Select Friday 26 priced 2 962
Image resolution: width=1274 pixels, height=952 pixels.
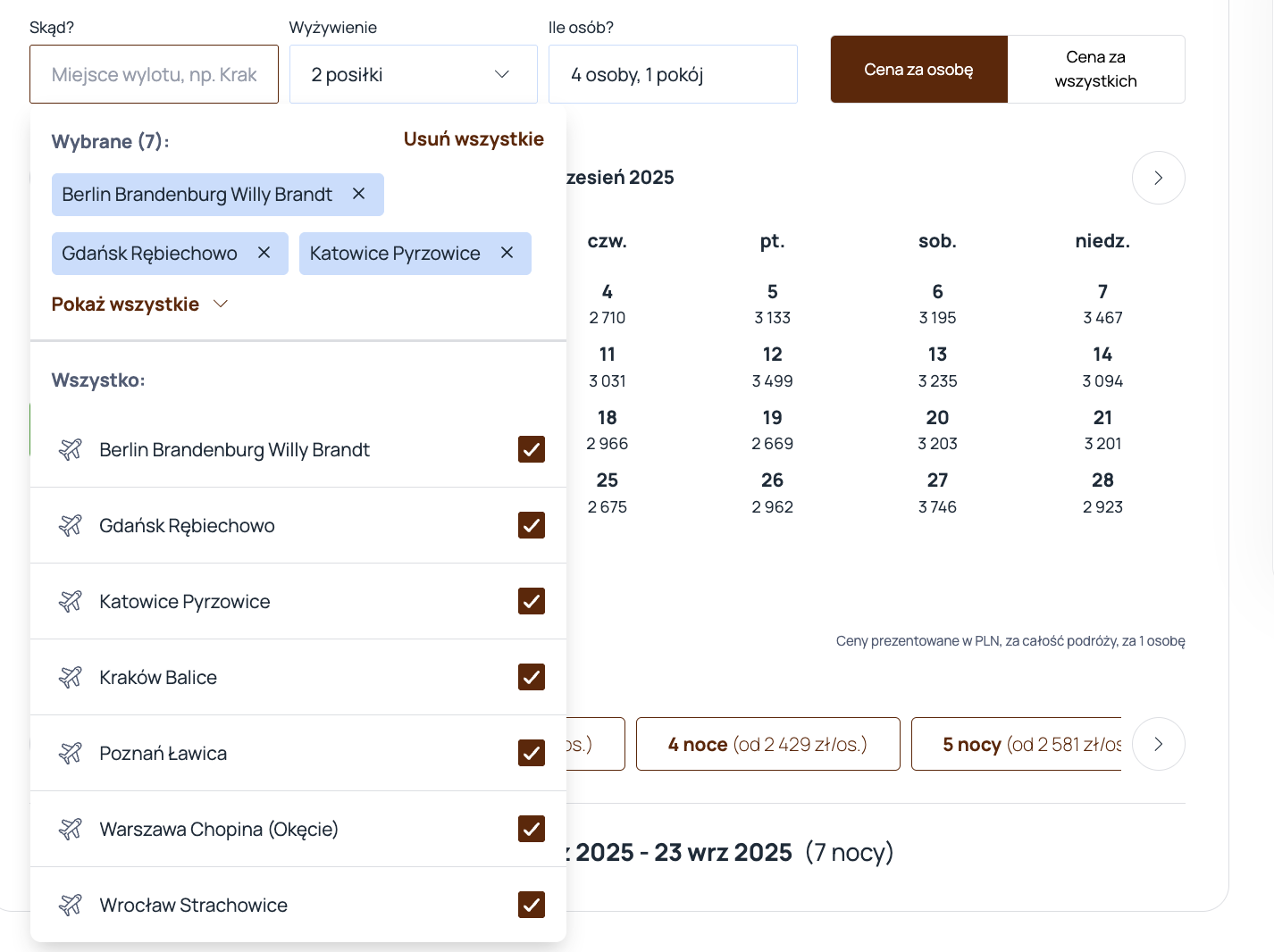pyautogui.click(x=773, y=493)
